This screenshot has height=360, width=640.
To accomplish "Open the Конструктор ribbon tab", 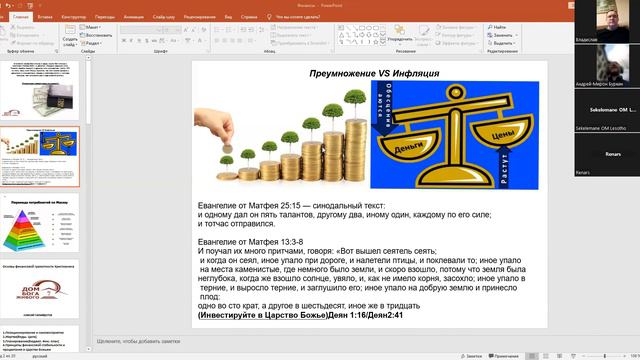I will point(73,17).
